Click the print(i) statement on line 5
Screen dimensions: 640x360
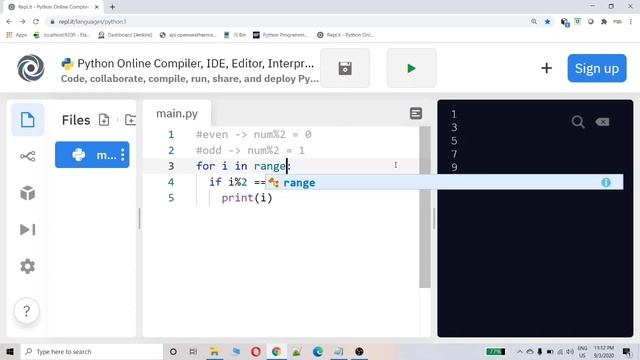point(247,198)
